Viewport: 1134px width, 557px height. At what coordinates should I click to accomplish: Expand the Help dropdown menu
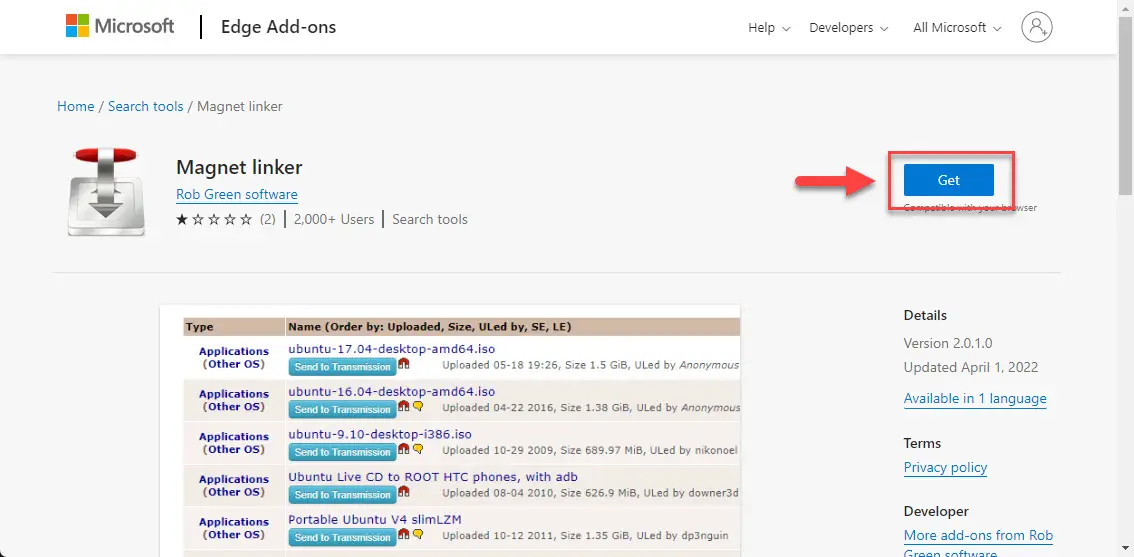769,27
